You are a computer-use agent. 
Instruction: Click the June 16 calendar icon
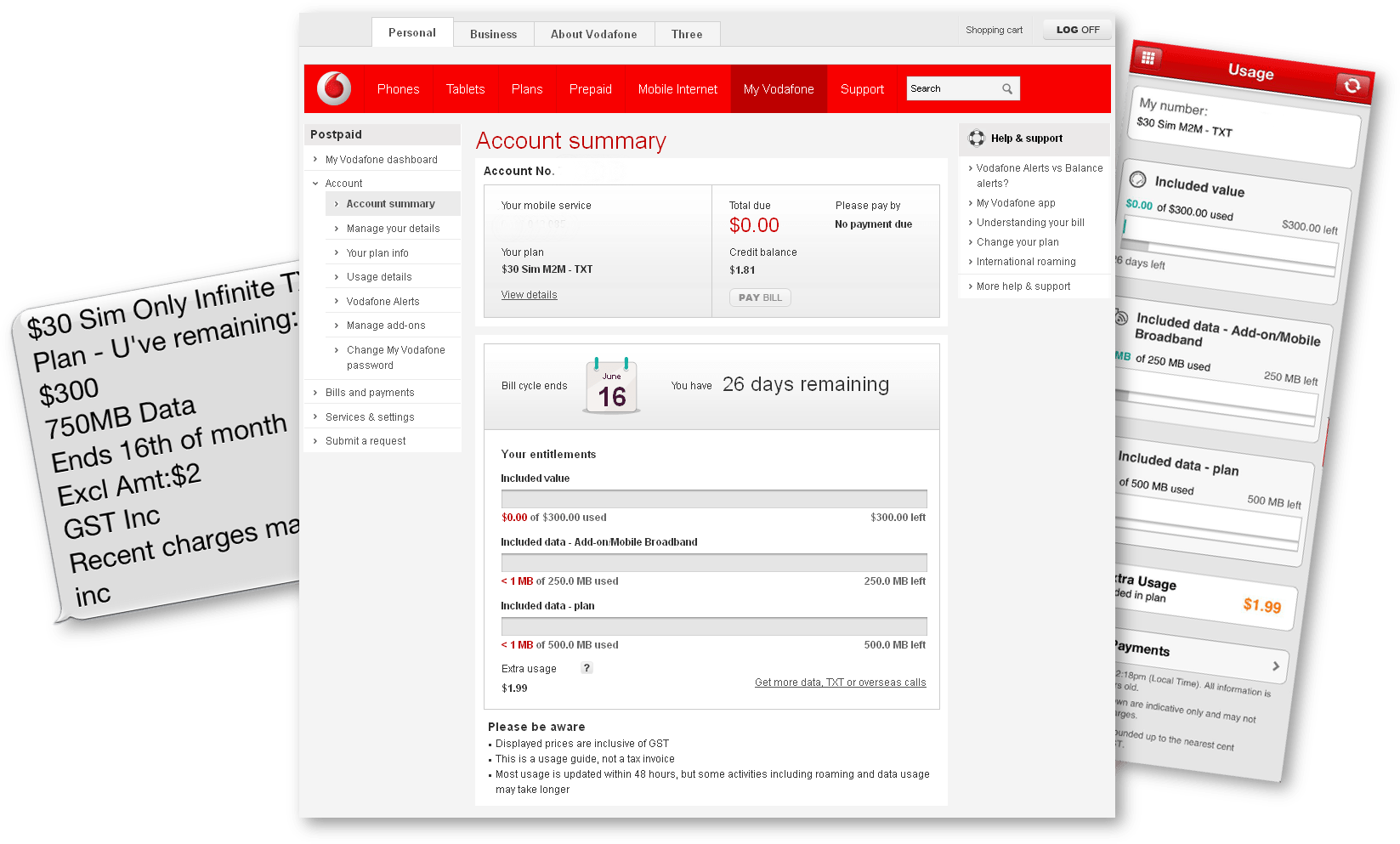coord(611,387)
